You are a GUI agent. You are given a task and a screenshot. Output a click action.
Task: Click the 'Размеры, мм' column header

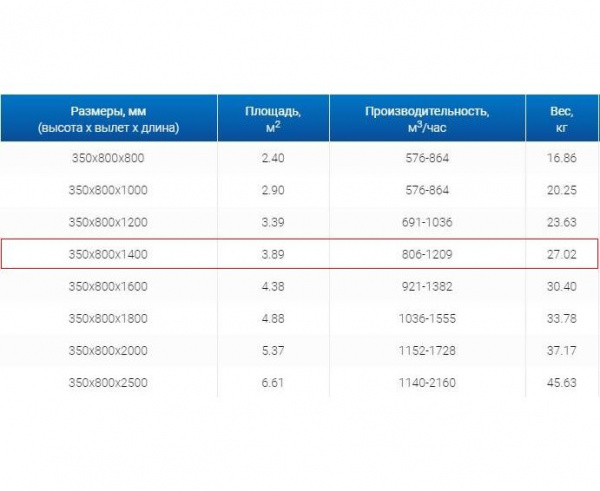[109, 119]
